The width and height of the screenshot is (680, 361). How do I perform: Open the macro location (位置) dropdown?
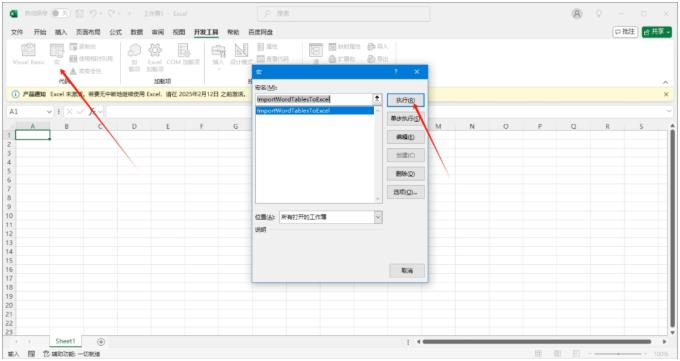pyautogui.click(x=378, y=217)
